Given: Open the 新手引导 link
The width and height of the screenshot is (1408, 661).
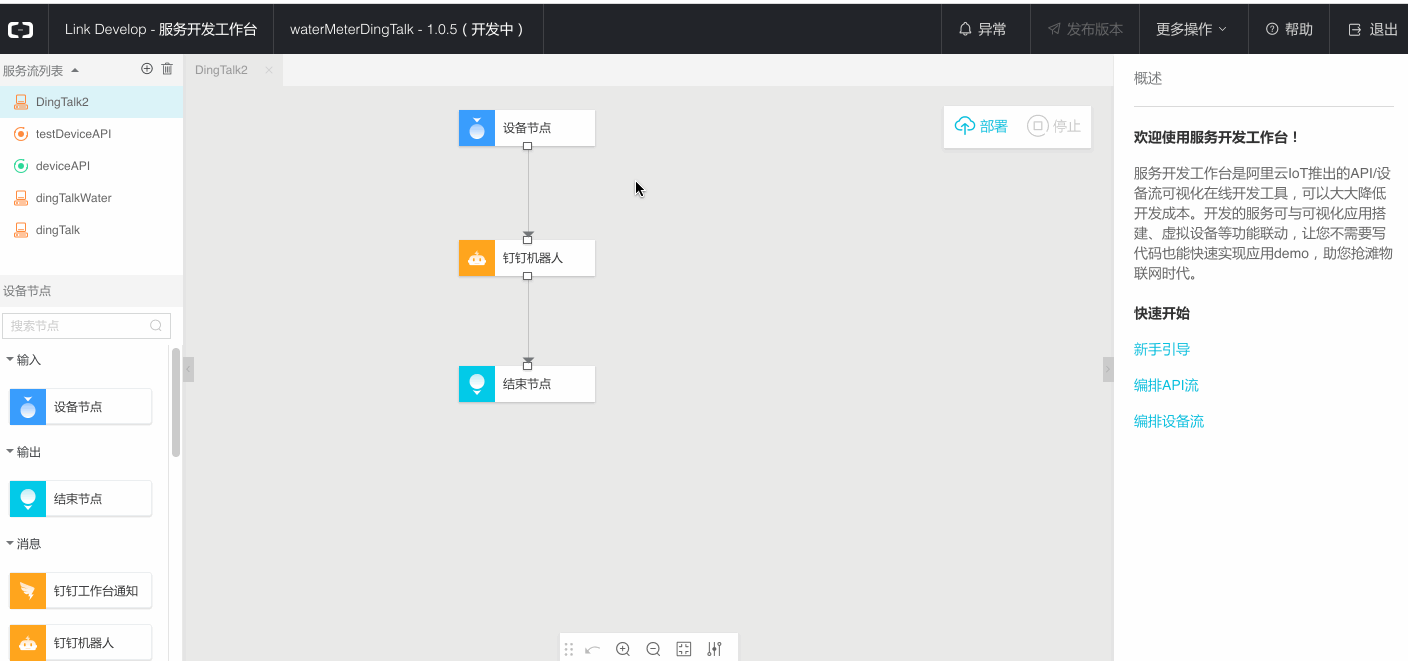Looking at the screenshot, I should tap(1162, 350).
